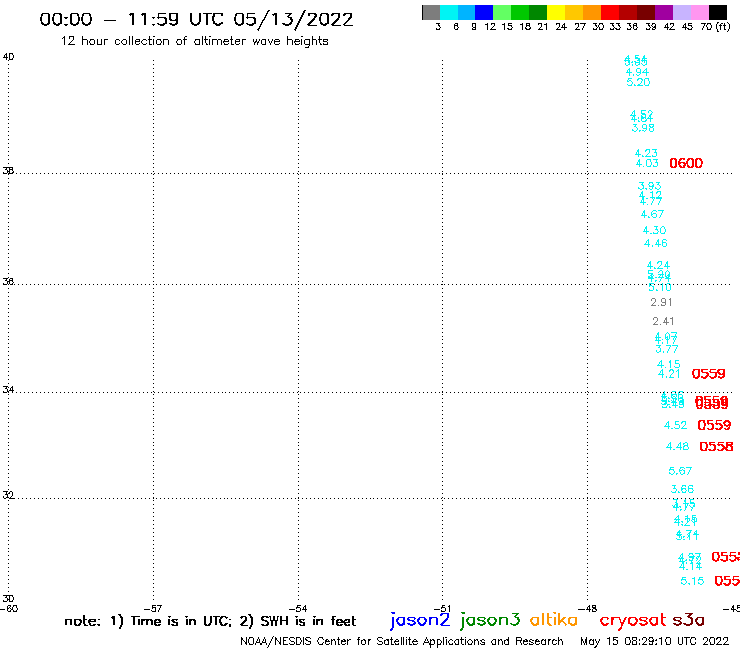The width and height of the screenshot is (740, 650).
Task: Click the latitude 36 axis label
Action: 8,282
